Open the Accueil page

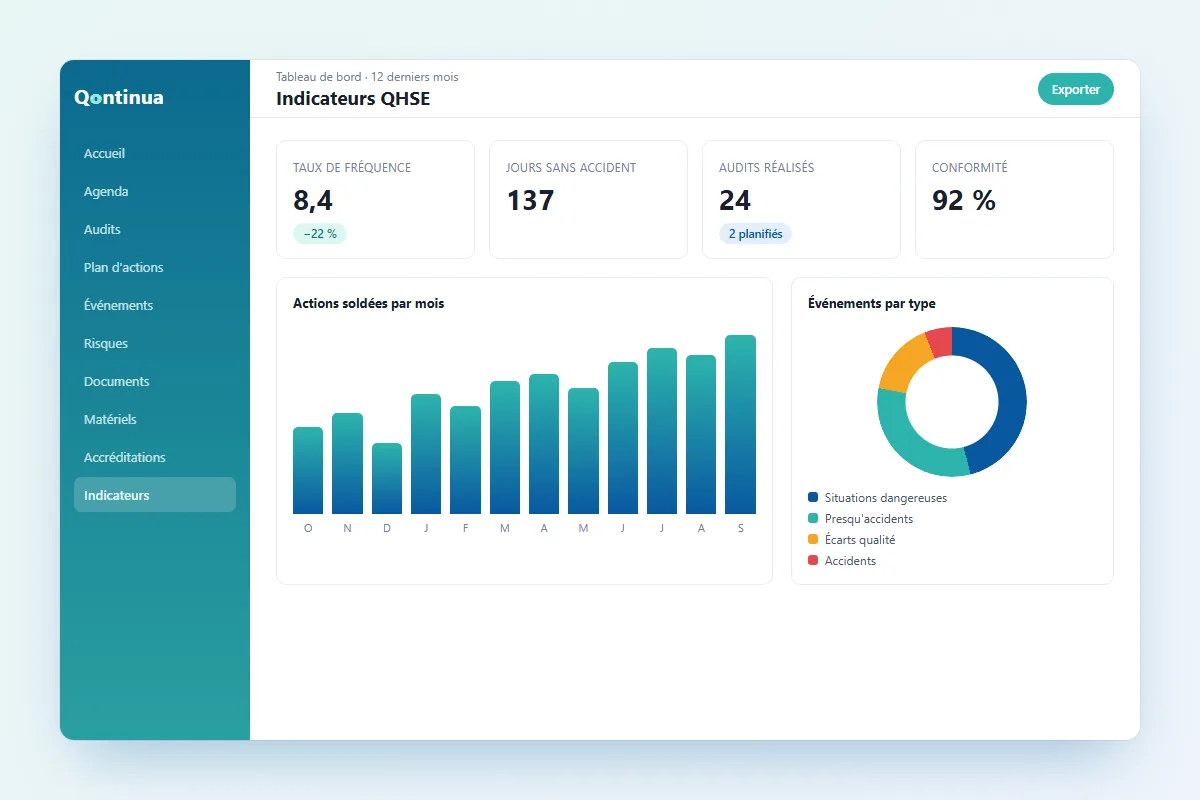pos(155,153)
